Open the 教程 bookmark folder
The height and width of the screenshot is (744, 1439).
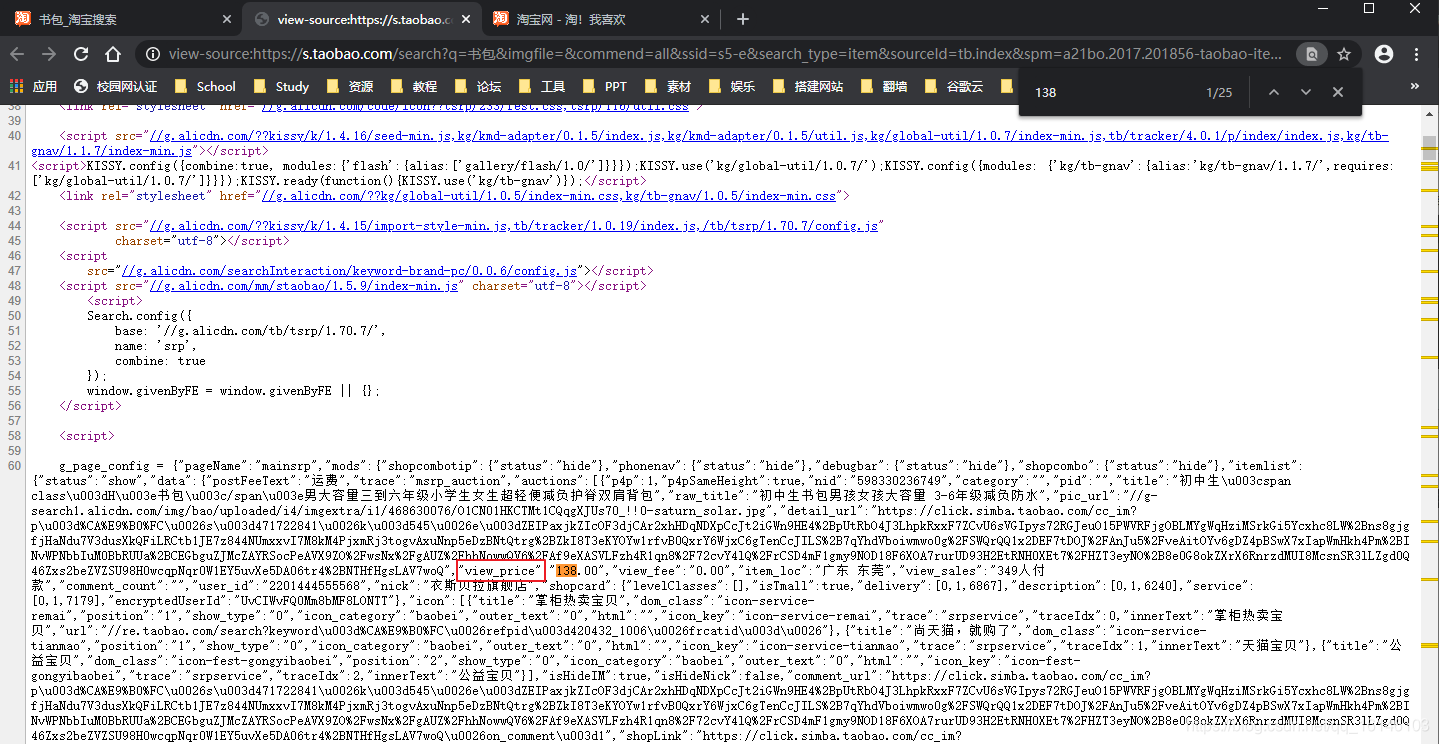(x=415, y=87)
